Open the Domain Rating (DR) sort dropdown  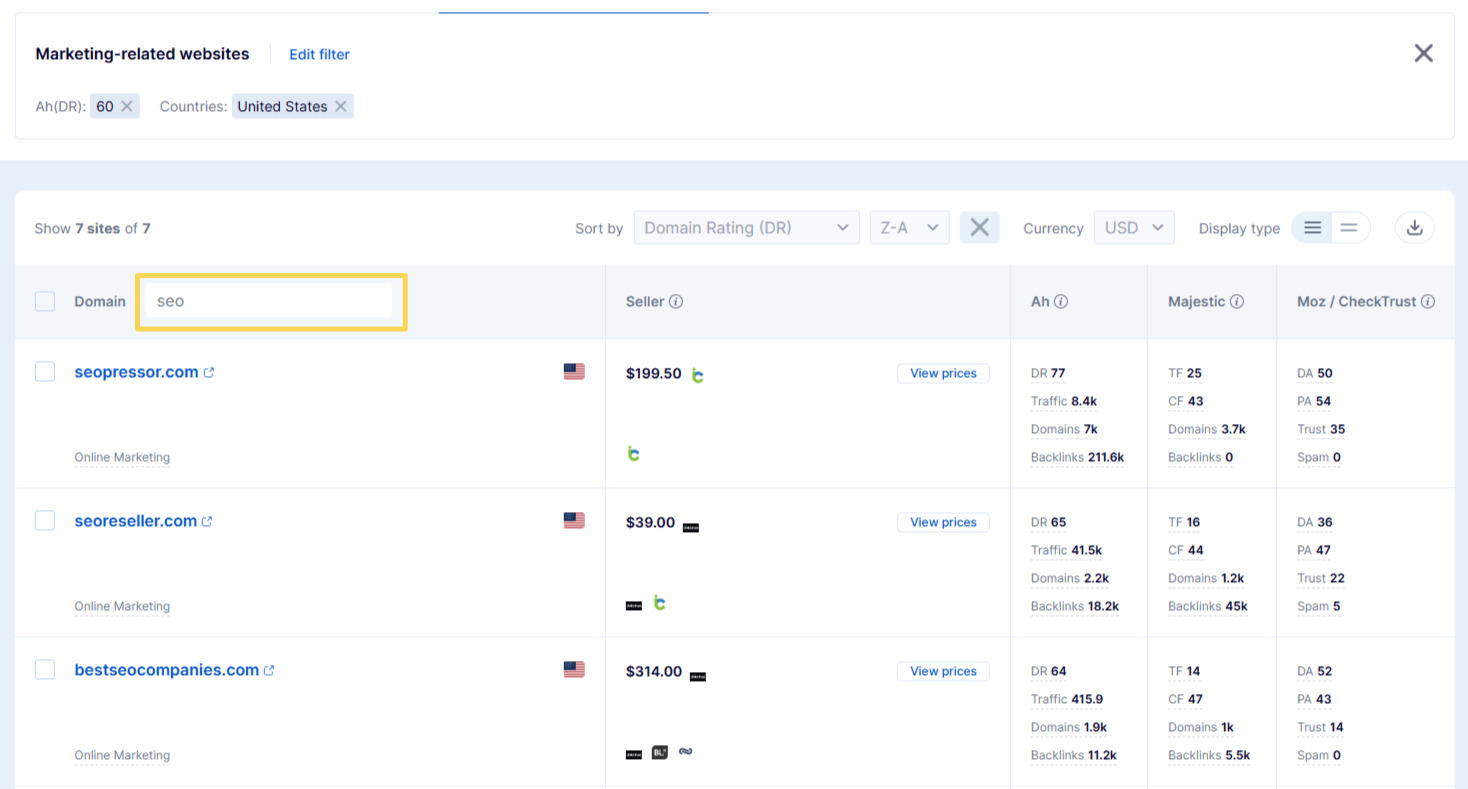pyautogui.click(x=746, y=228)
